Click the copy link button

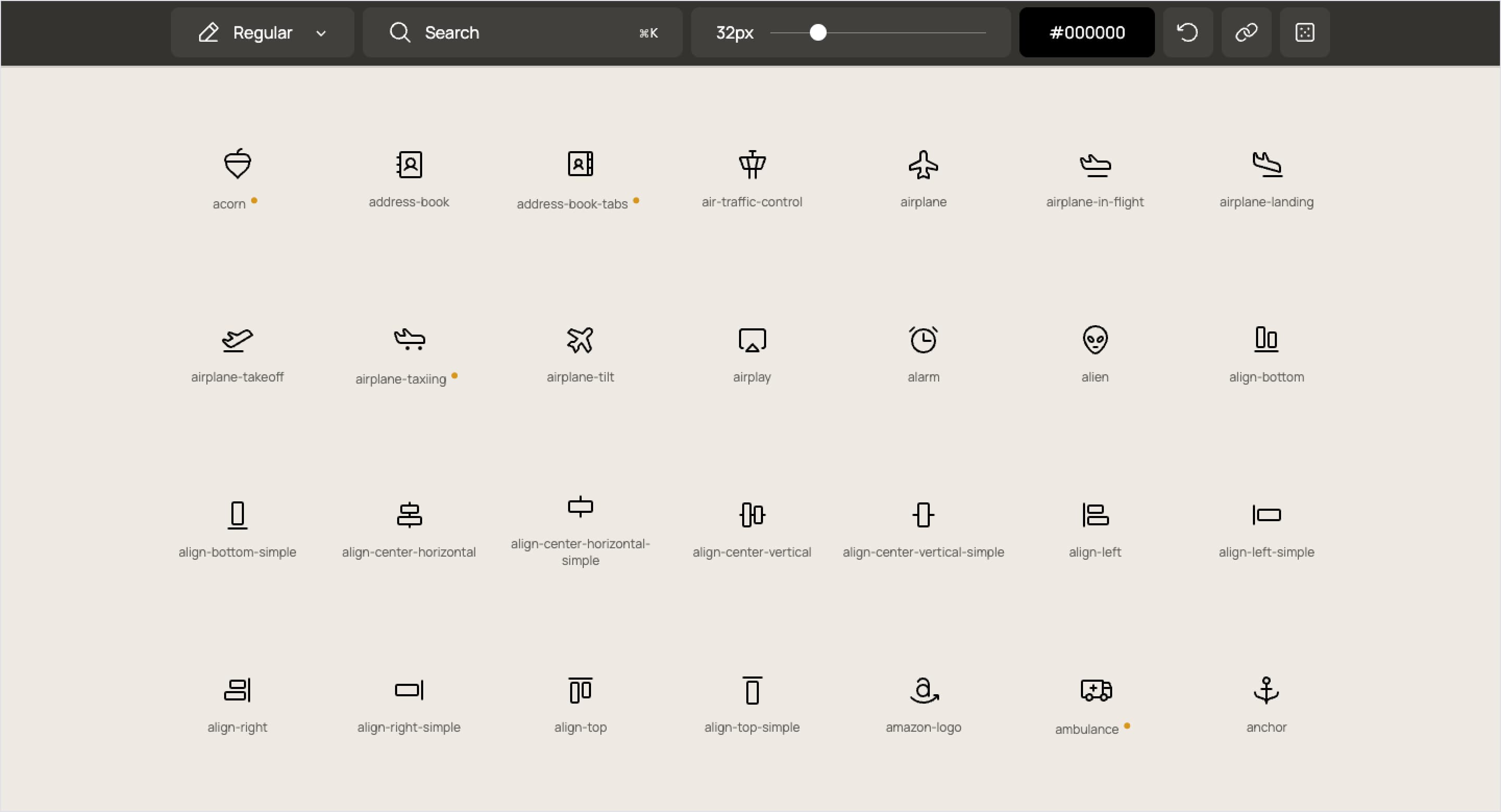(x=1246, y=33)
